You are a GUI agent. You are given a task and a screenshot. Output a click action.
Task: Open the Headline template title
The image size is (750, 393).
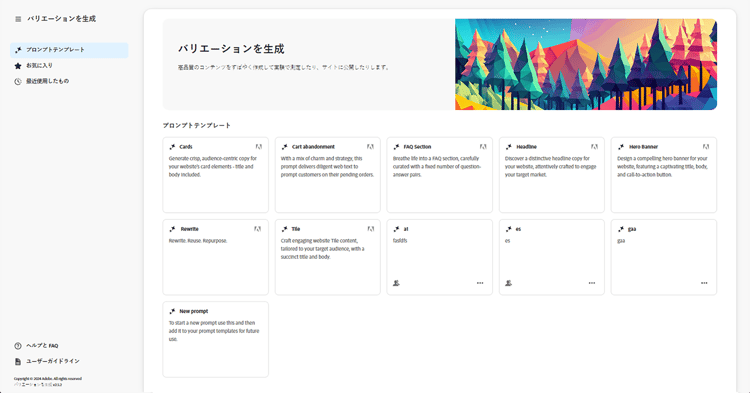point(526,147)
